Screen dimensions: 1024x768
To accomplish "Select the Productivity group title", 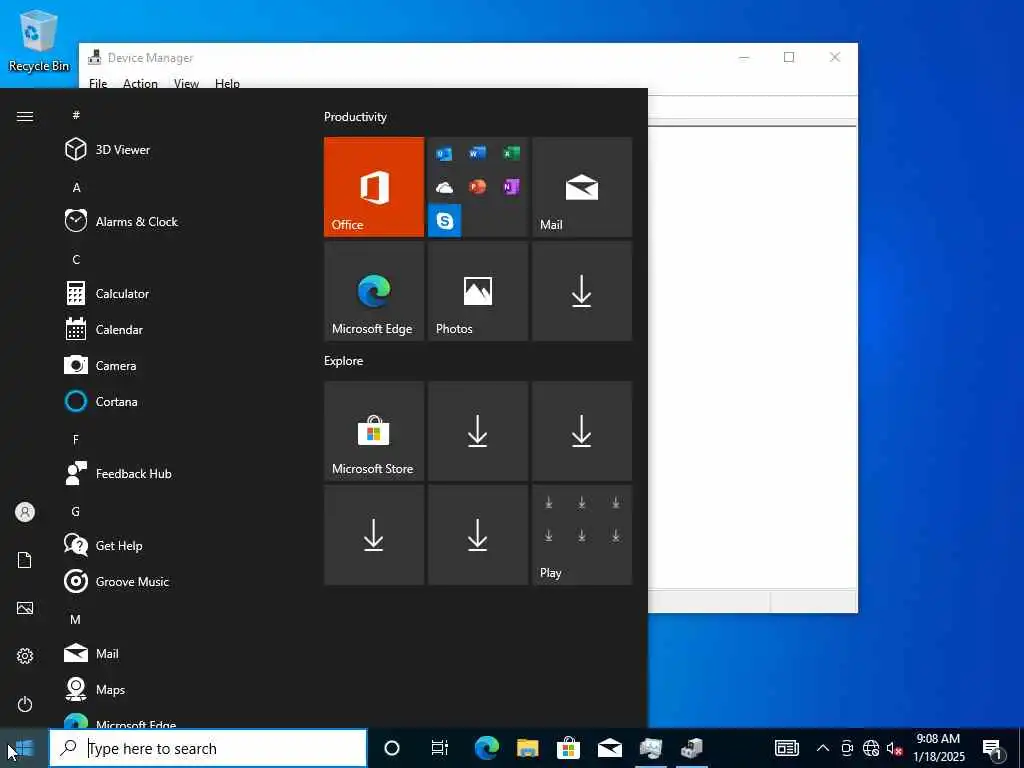I will [x=355, y=117].
